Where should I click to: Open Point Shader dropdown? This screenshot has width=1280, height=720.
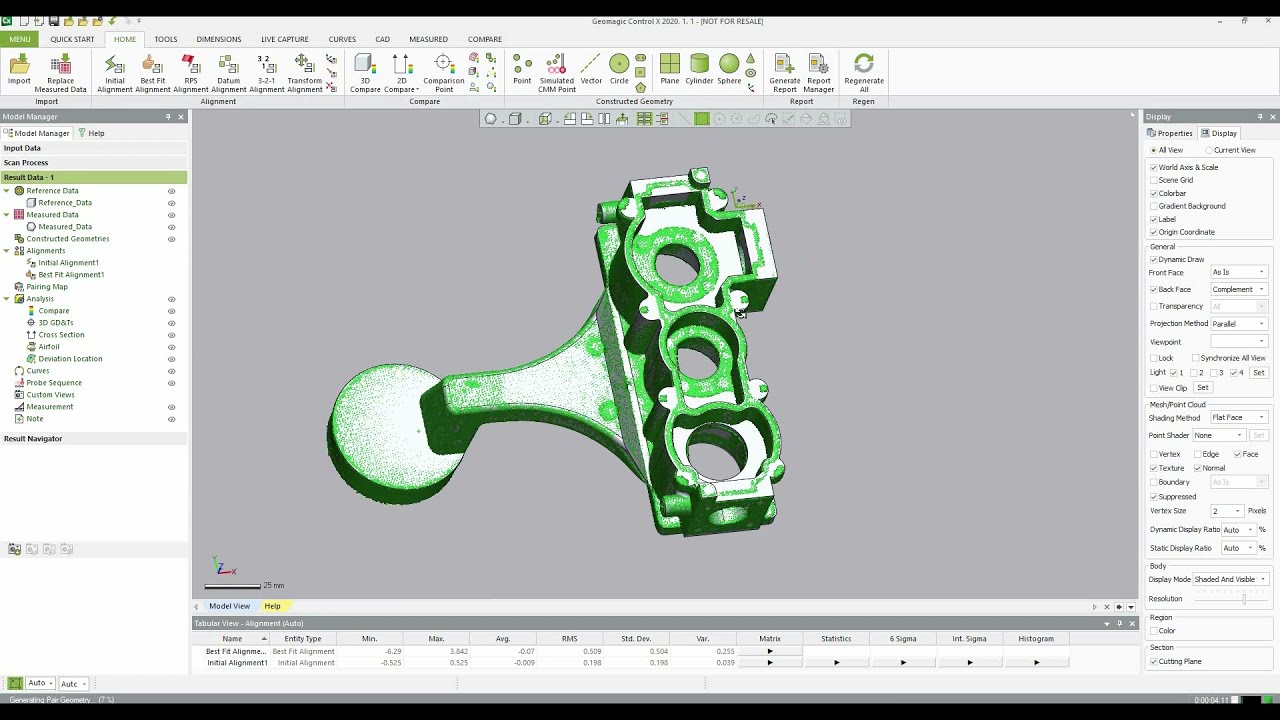[x=1219, y=435]
